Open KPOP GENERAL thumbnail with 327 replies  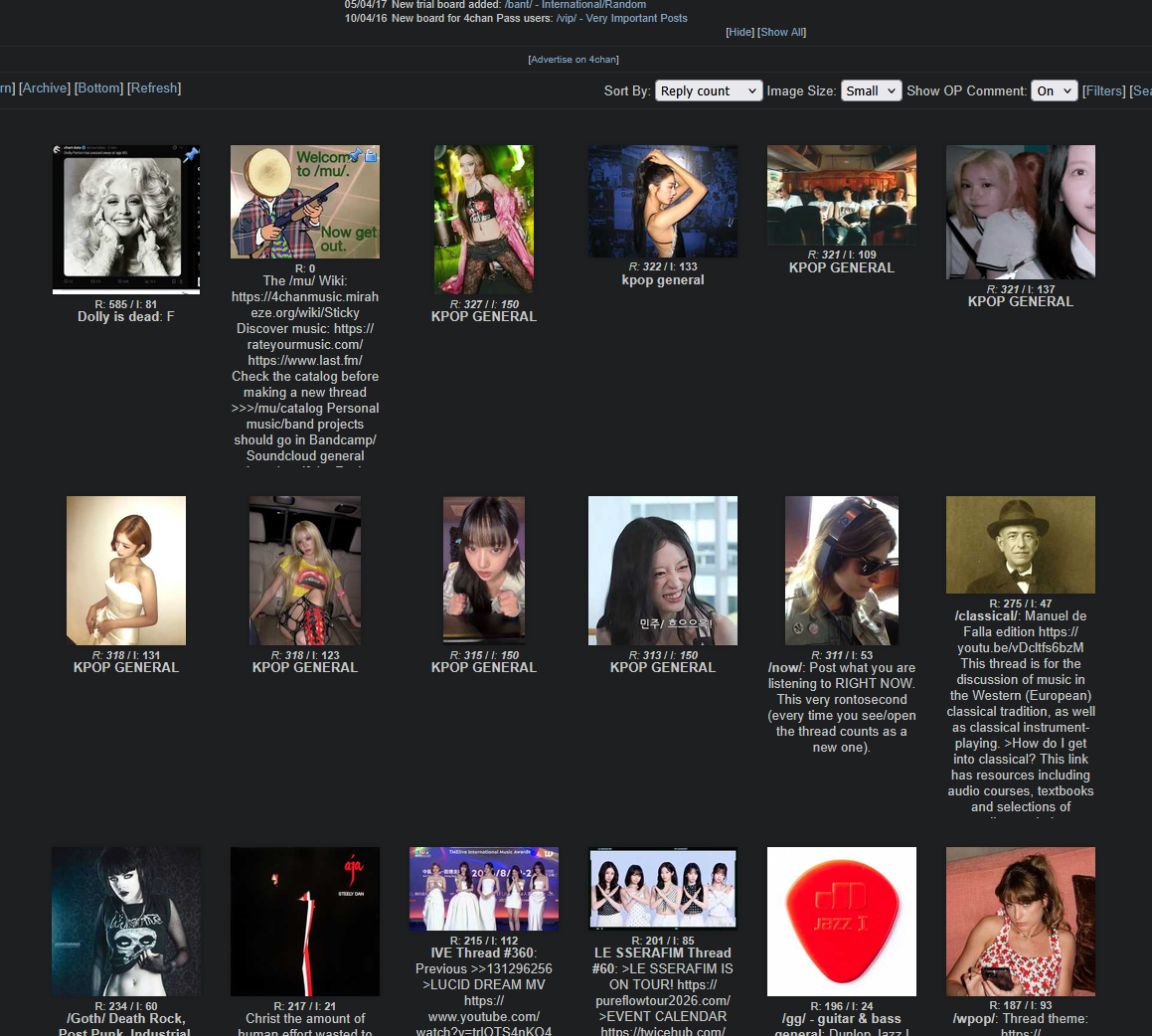(483, 220)
